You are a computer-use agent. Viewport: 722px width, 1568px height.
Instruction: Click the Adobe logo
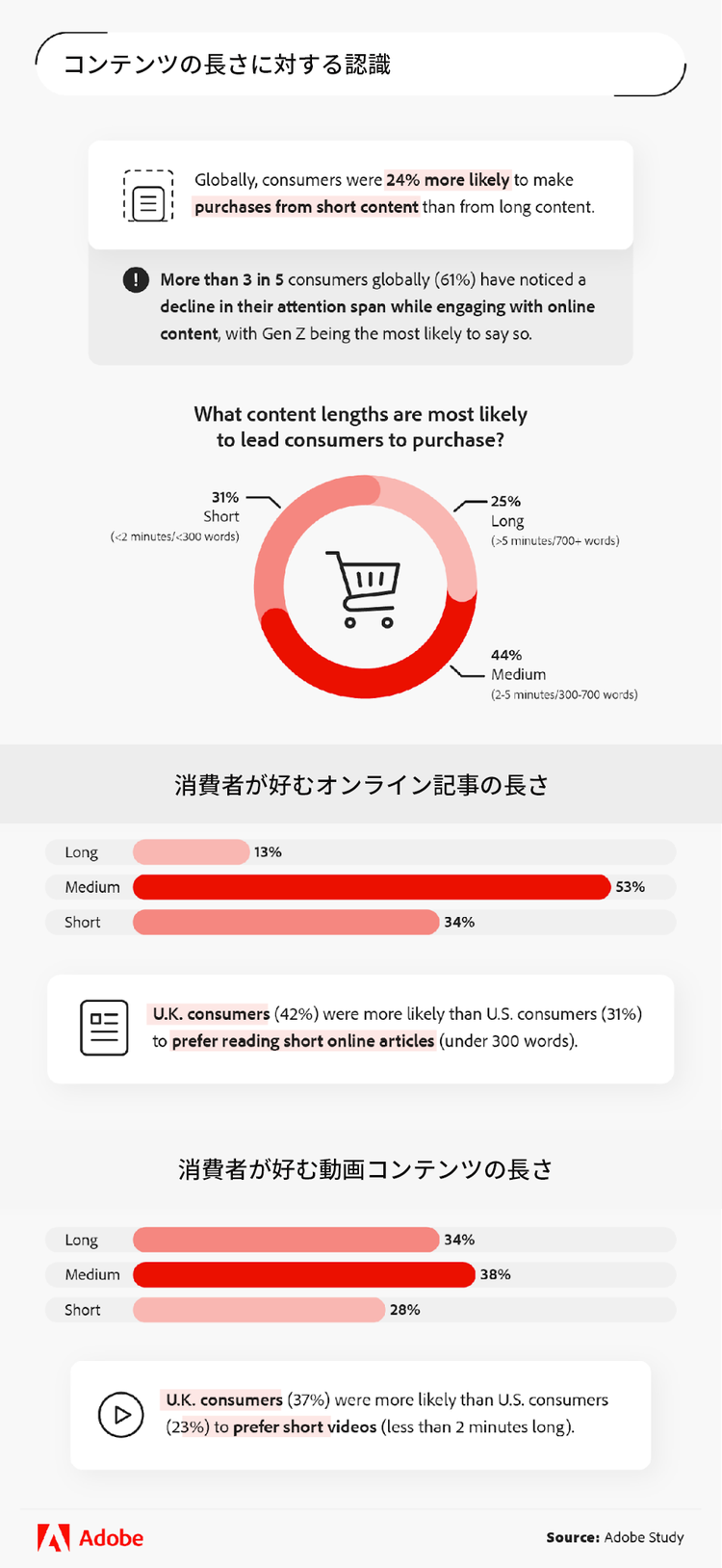[x=90, y=1537]
